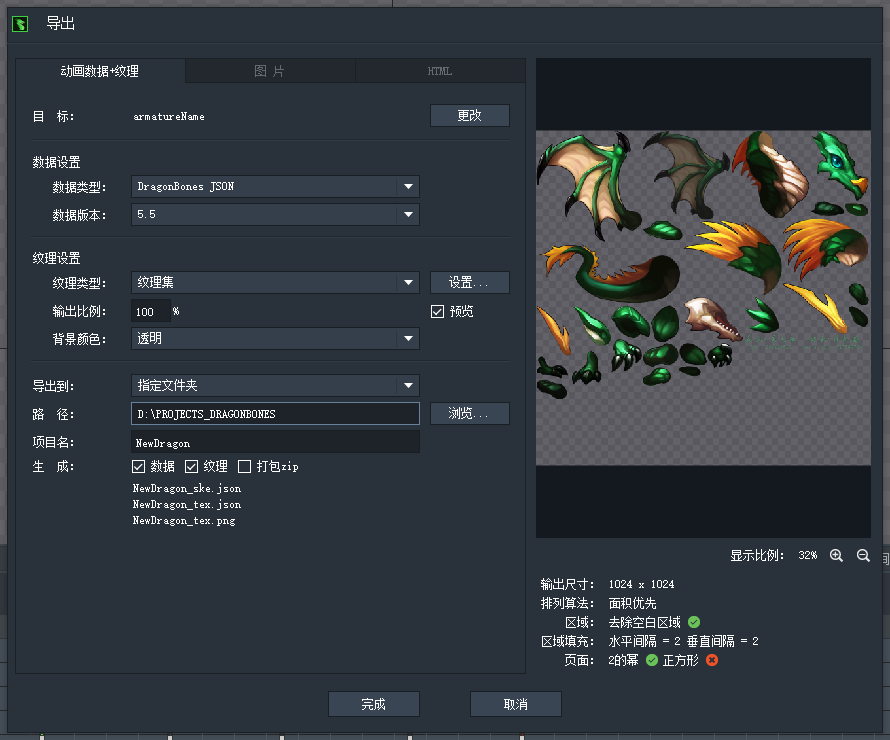
Task: Click the 完成 finish button
Action: [374, 704]
